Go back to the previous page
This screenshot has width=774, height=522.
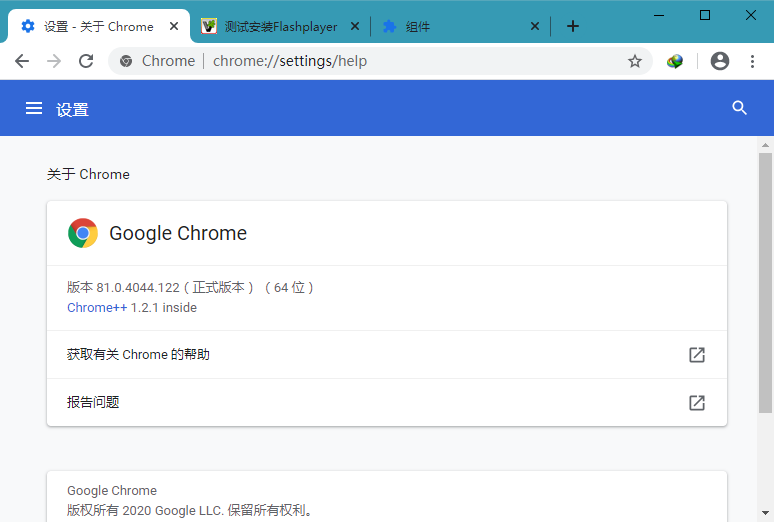click(22, 61)
